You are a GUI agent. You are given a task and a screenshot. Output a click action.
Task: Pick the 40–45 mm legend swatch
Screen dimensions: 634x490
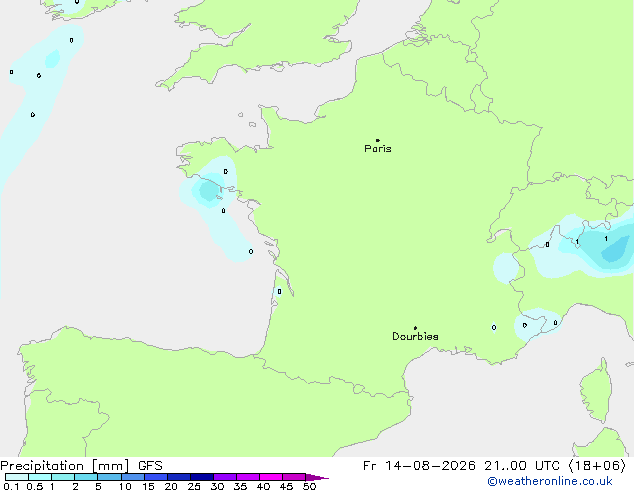pyautogui.click(x=271, y=477)
